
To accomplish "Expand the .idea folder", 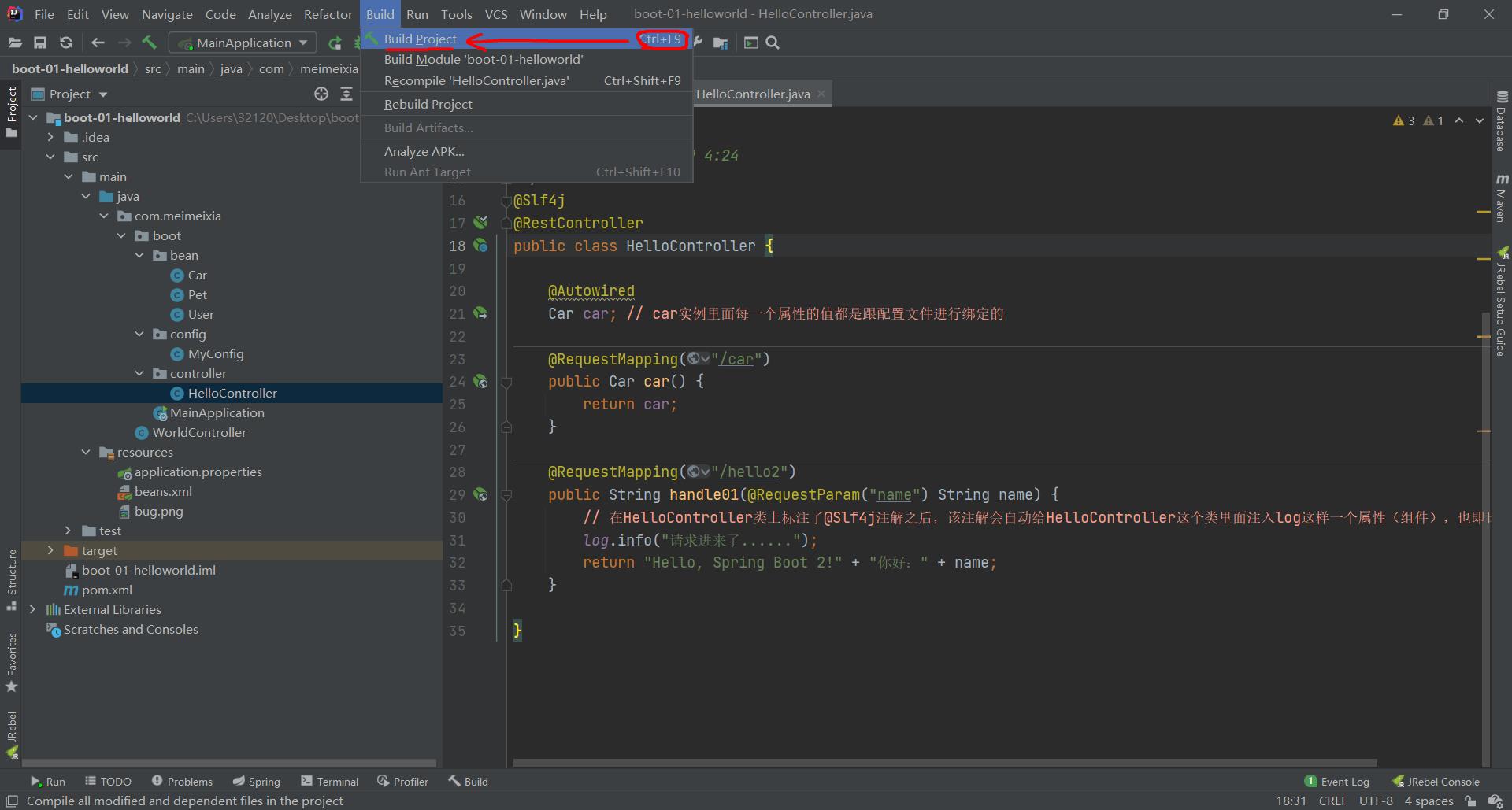I will 50,137.
